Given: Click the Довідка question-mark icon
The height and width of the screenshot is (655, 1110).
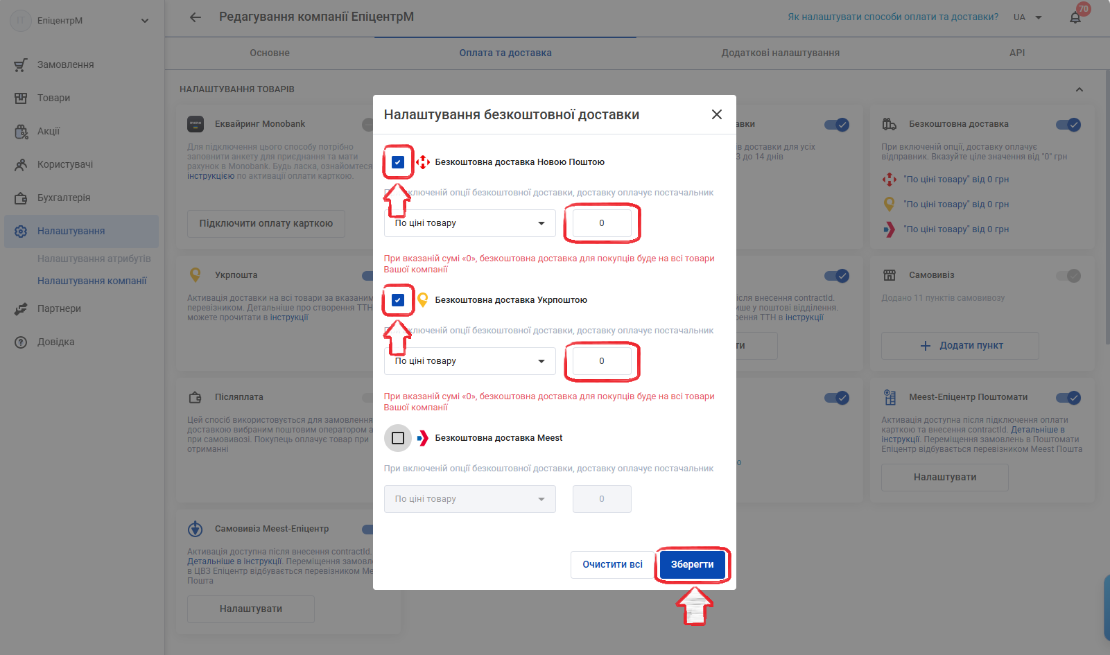Looking at the screenshot, I should pos(21,342).
